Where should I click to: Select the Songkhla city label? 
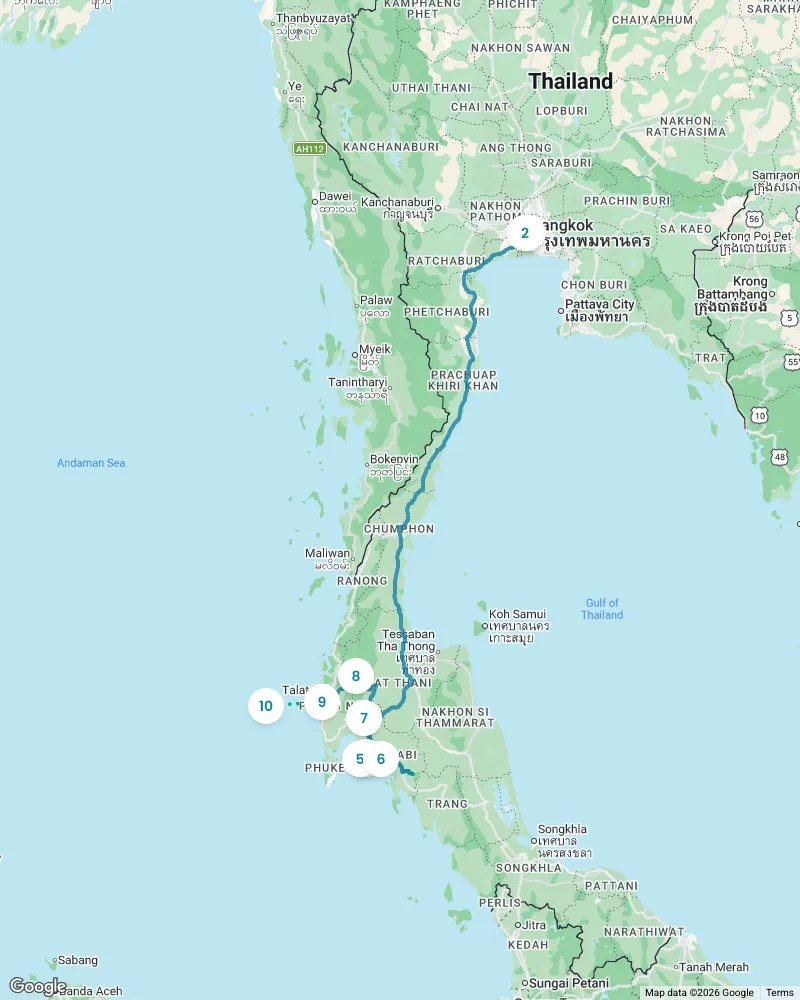562,829
